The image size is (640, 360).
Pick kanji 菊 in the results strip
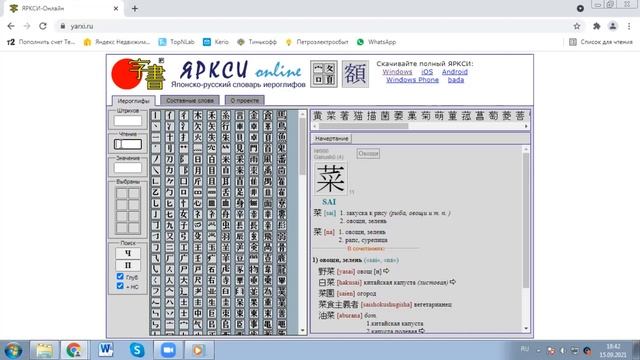[x=425, y=116]
